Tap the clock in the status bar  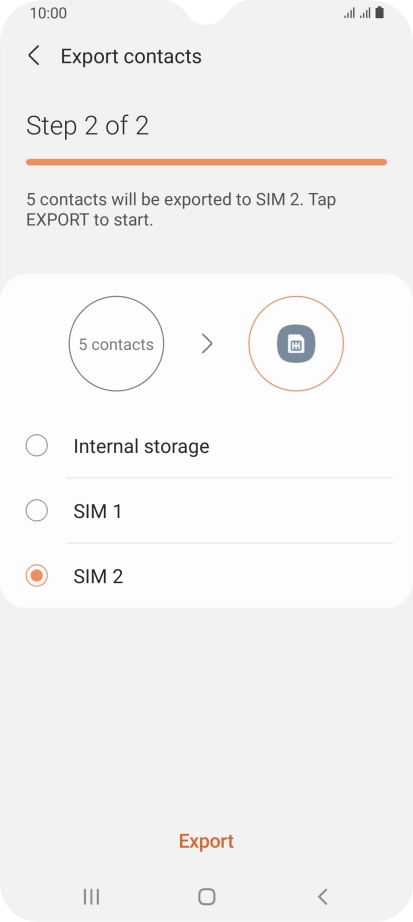pyautogui.click(x=48, y=13)
